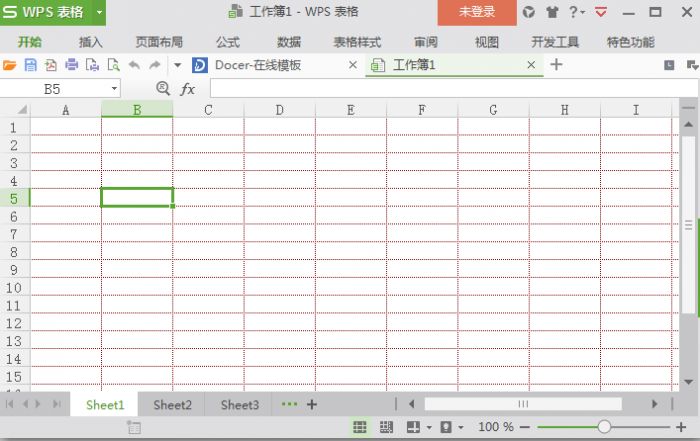Open the eye protection mode dropdown arrow
Viewport: 700px width, 441px height.
[x=461, y=428]
